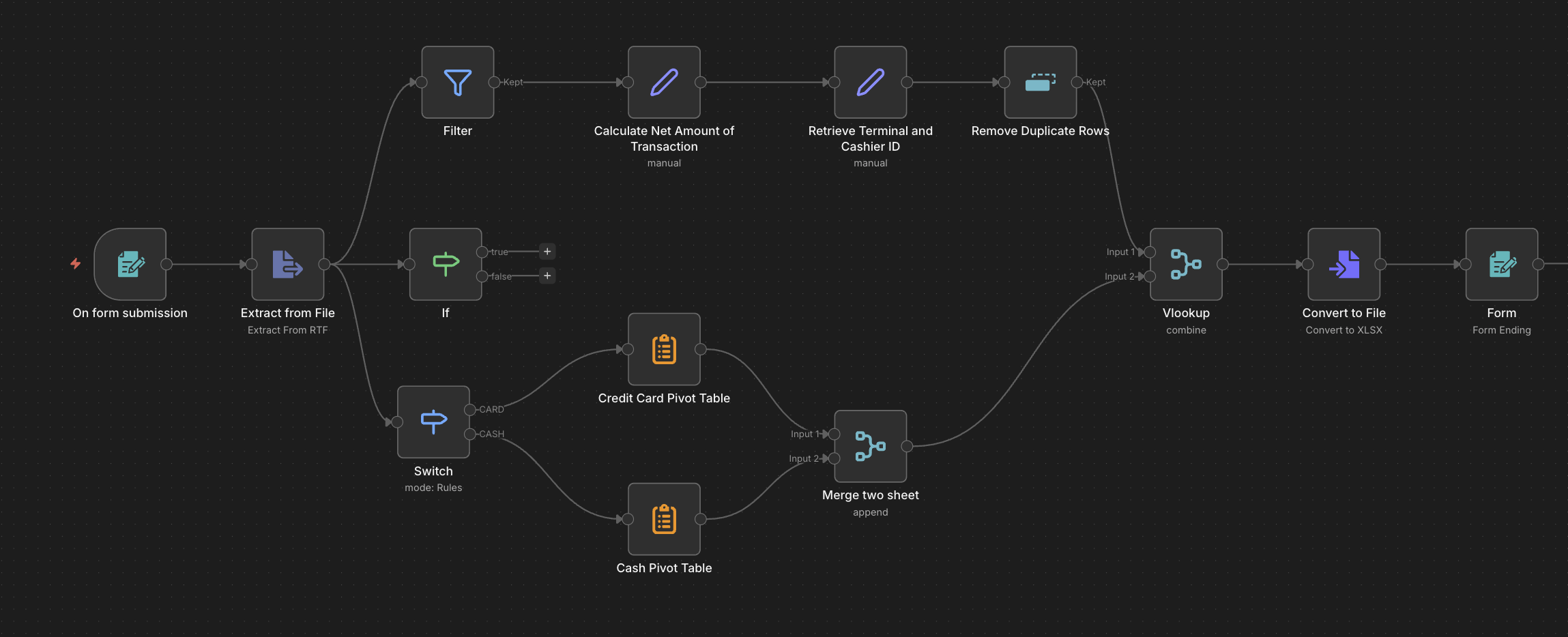
Task: Open Calculate Net Amount of Transaction node
Action: (664, 83)
